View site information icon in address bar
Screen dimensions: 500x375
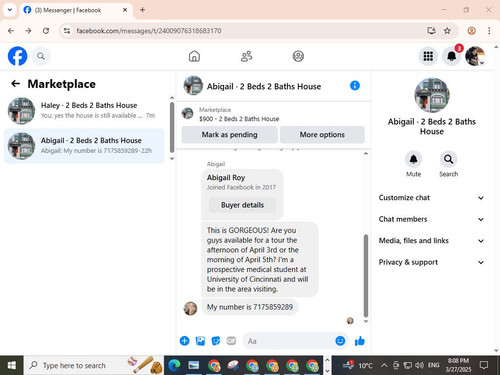click(x=67, y=31)
